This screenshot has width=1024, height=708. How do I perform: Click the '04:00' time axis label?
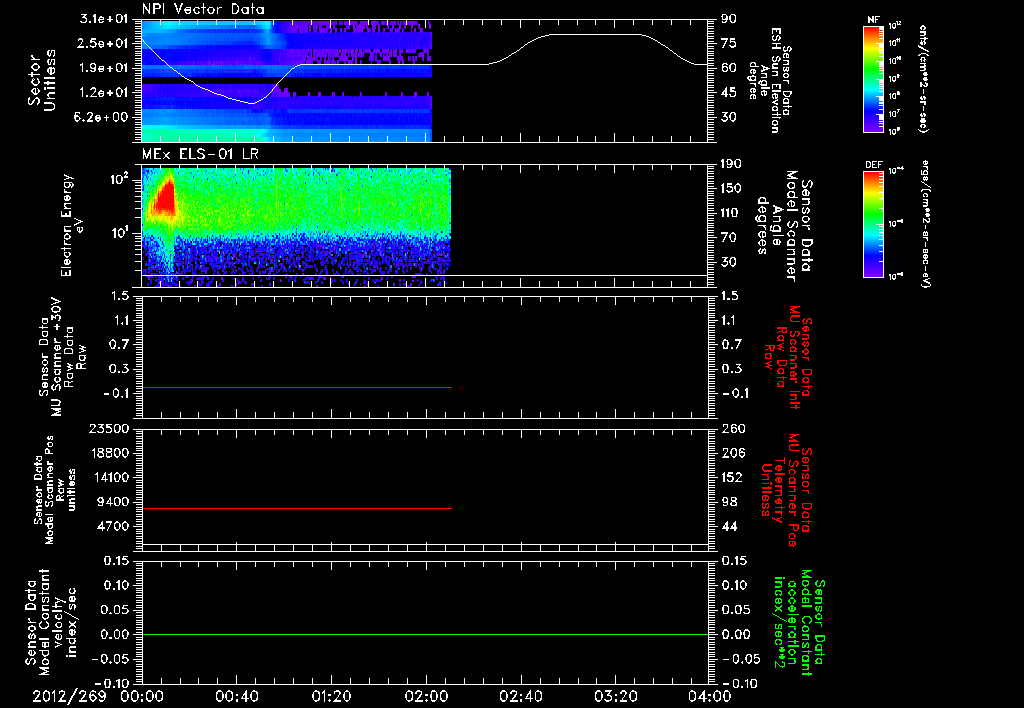709,696
